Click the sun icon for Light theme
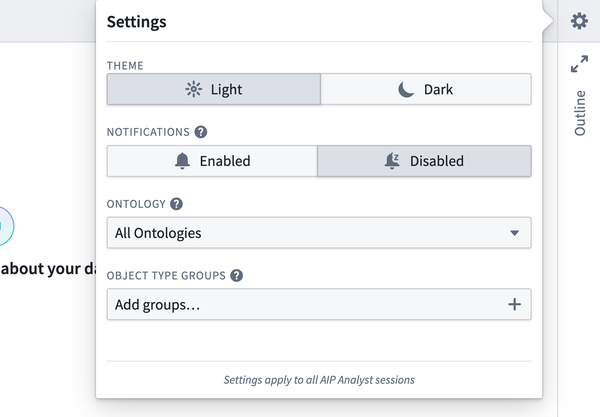 (194, 89)
